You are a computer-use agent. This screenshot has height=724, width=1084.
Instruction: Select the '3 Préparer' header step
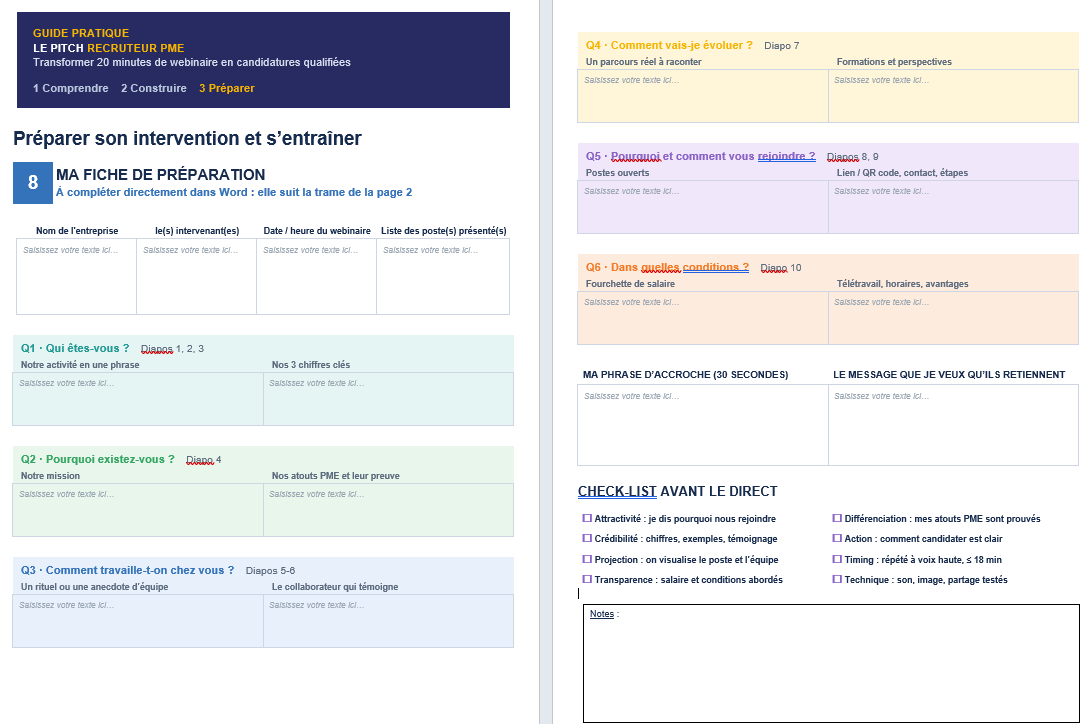click(227, 88)
